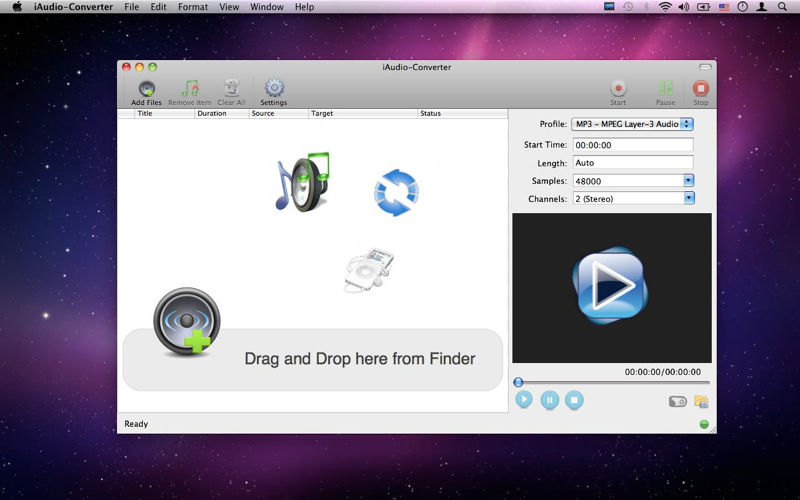Viewport: 800px width, 500px height.
Task: Stop conversion with the red Stop icon
Action: [701, 89]
